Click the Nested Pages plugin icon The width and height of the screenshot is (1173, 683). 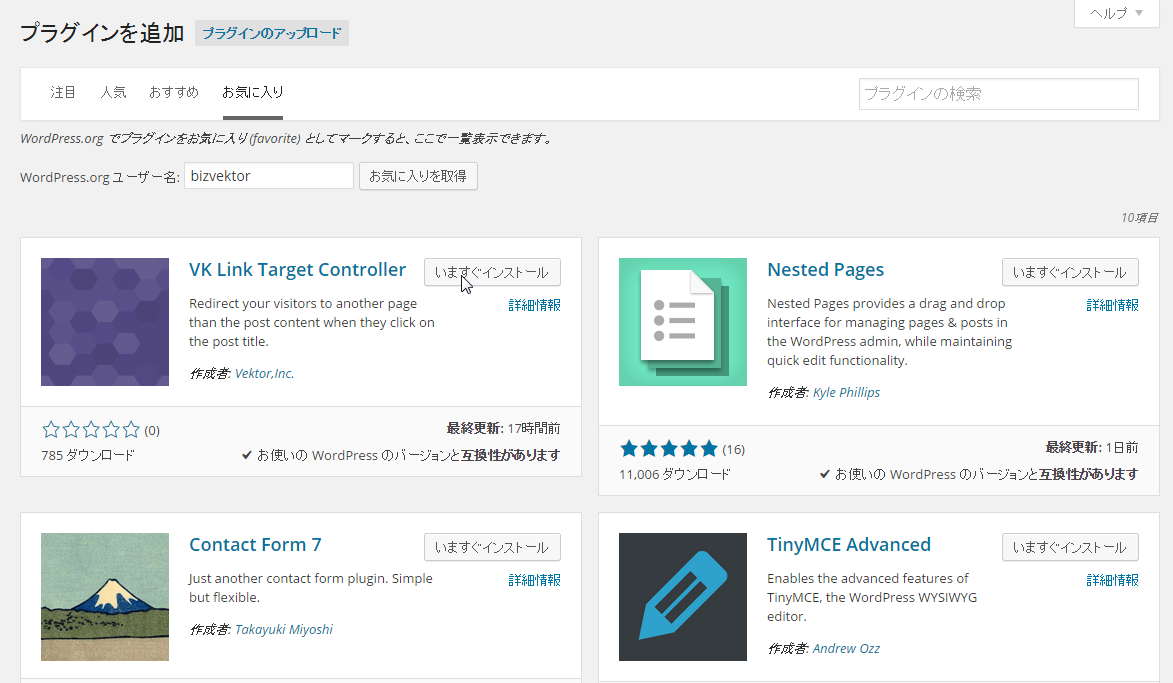(683, 322)
